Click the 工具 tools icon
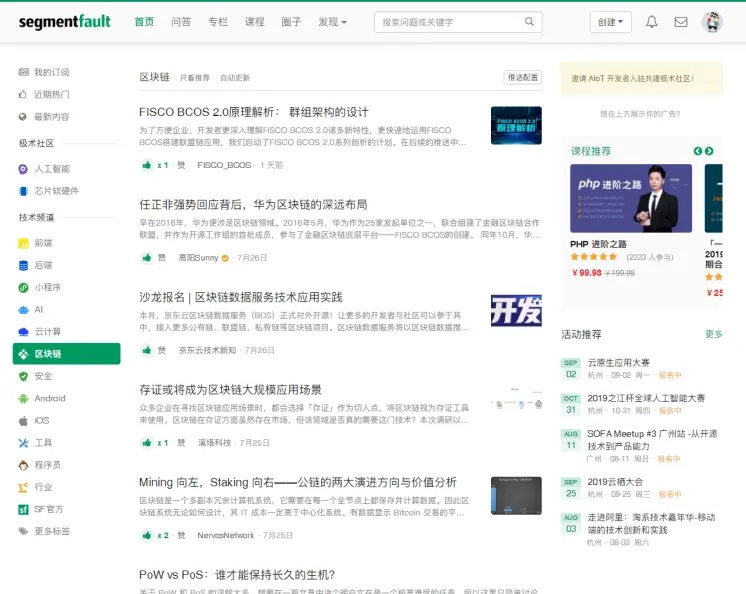Viewport: 746px width, 594px height. [23, 443]
